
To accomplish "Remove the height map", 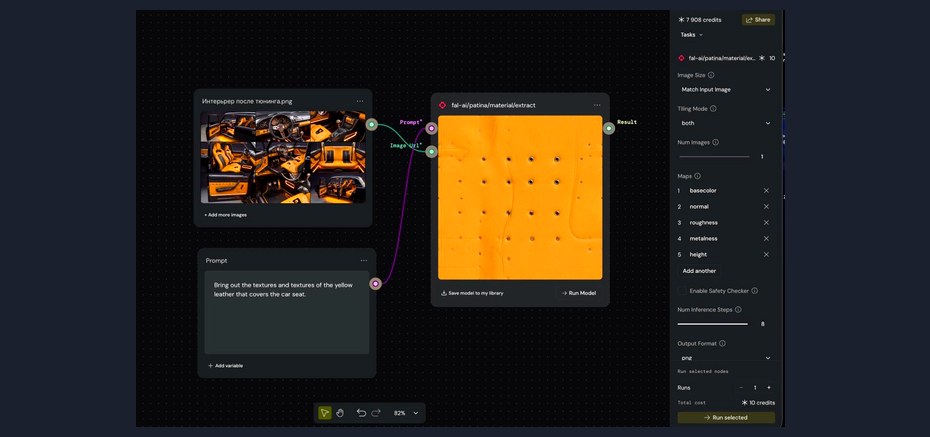I will point(766,254).
